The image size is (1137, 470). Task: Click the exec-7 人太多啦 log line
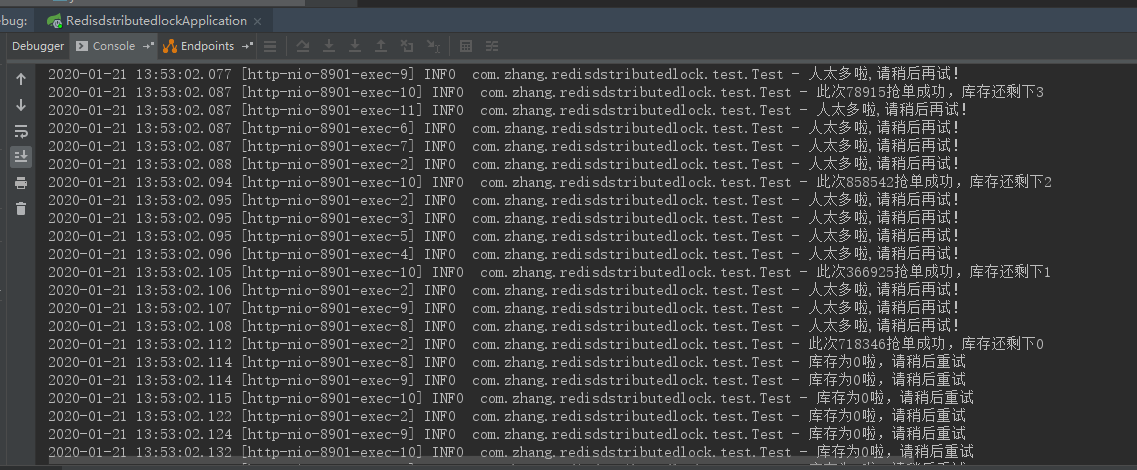pos(503,147)
